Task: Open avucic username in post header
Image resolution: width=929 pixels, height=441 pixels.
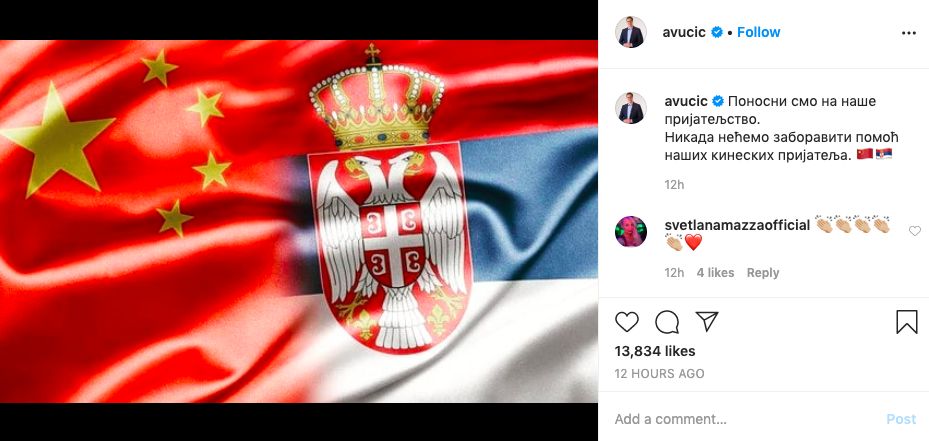Action: pos(684,33)
